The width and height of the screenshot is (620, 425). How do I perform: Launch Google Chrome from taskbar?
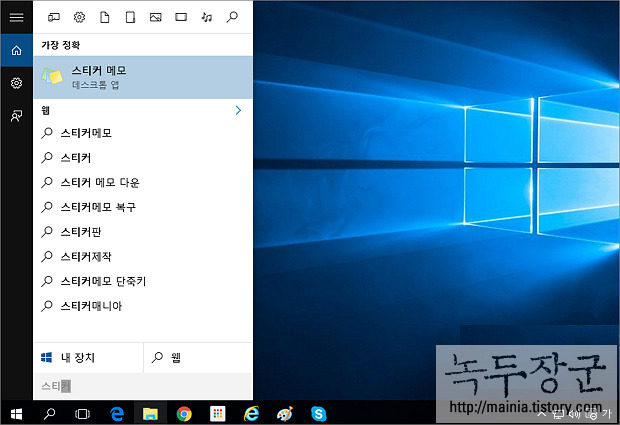tap(184, 414)
